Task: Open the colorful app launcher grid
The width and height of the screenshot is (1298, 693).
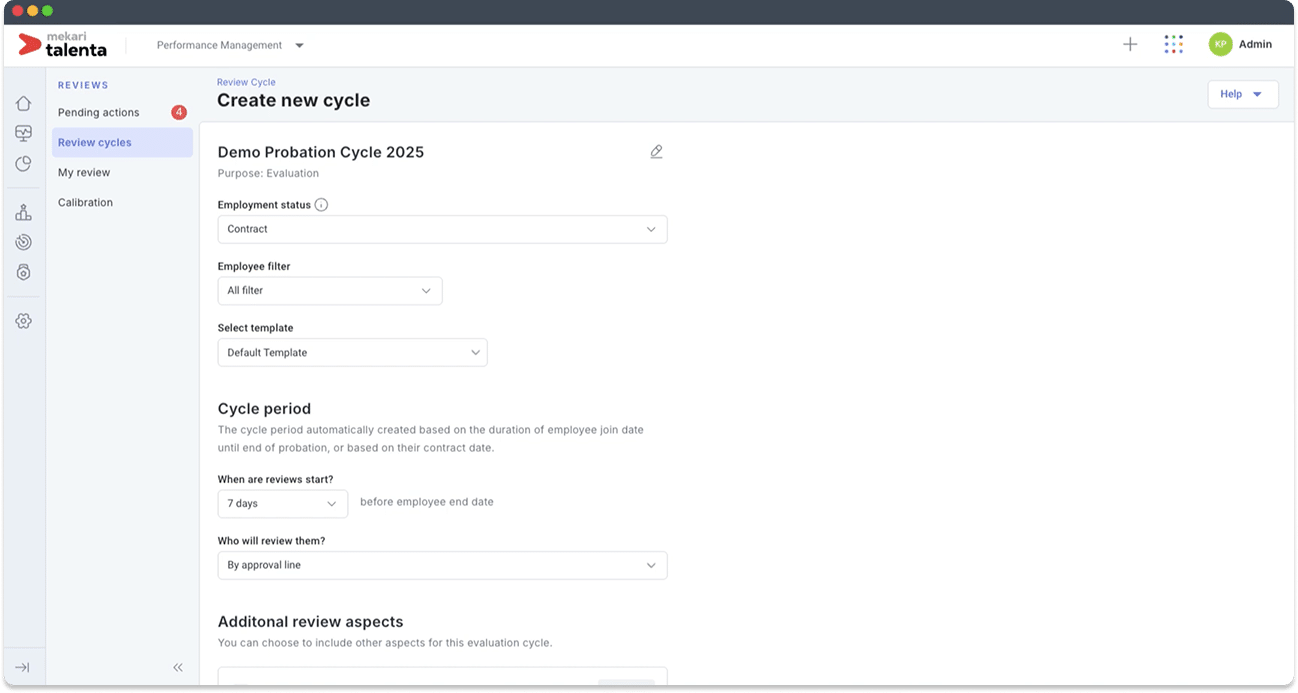Action: [x=1173, y=44]
